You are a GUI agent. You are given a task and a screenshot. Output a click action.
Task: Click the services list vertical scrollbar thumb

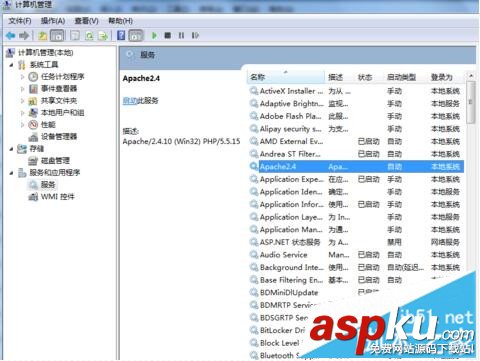(471, 102)
